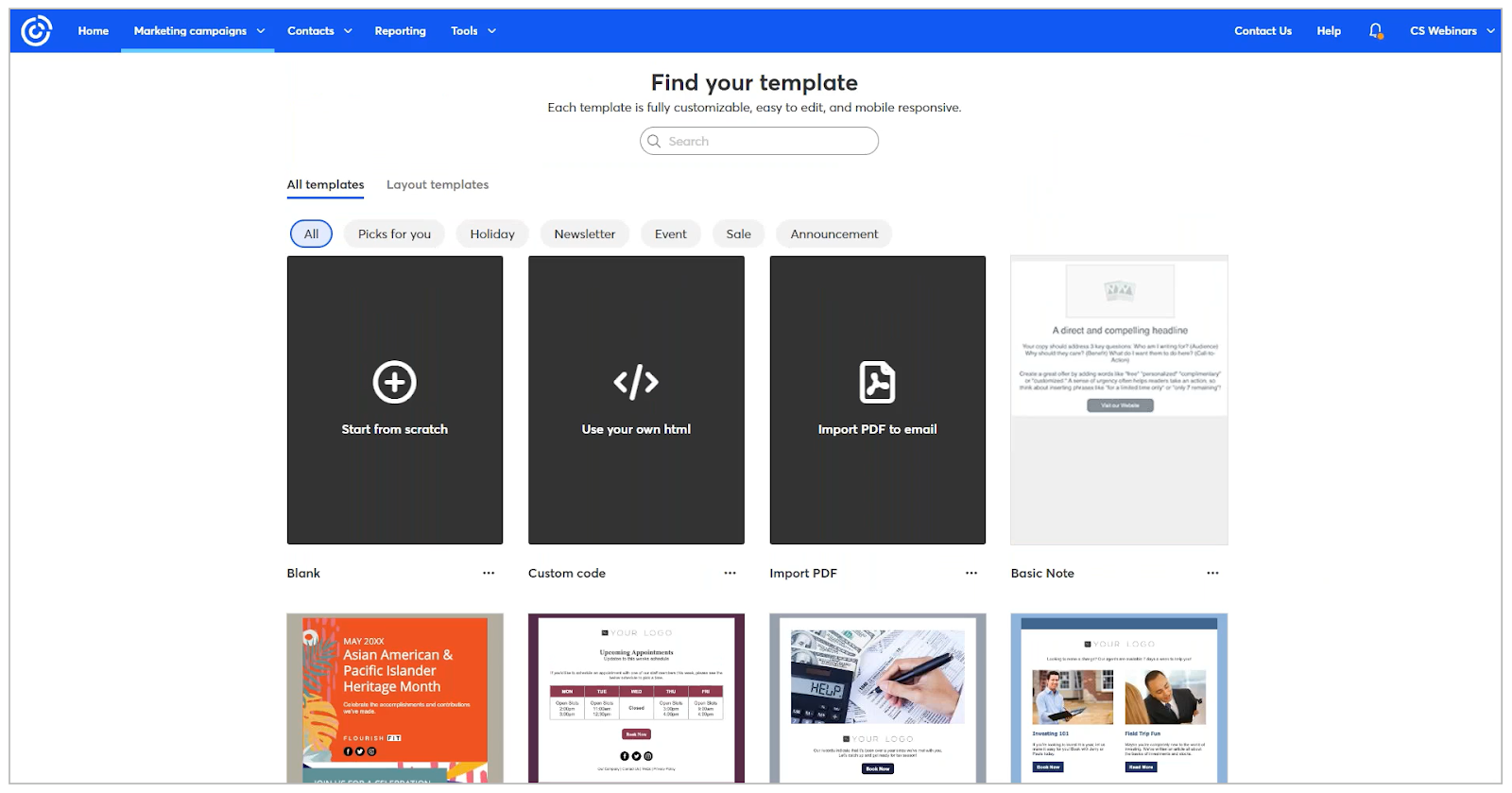This screenshot has width=1512, height=793.
Task: Click the Import PDF to email label
Action: click(877, 429)
